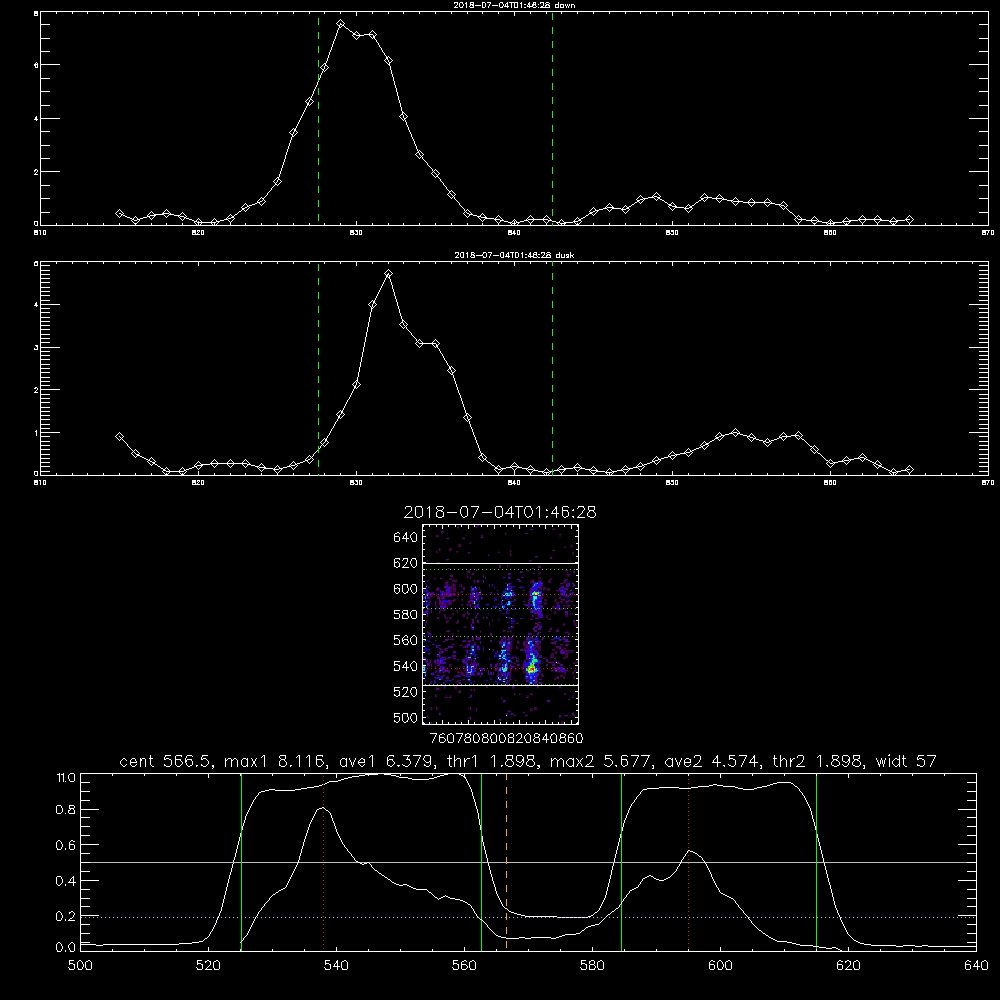Click the 'thr2 1.898' value
Viewport: 1000px width, 1000px height.
[x=818, y=761]
